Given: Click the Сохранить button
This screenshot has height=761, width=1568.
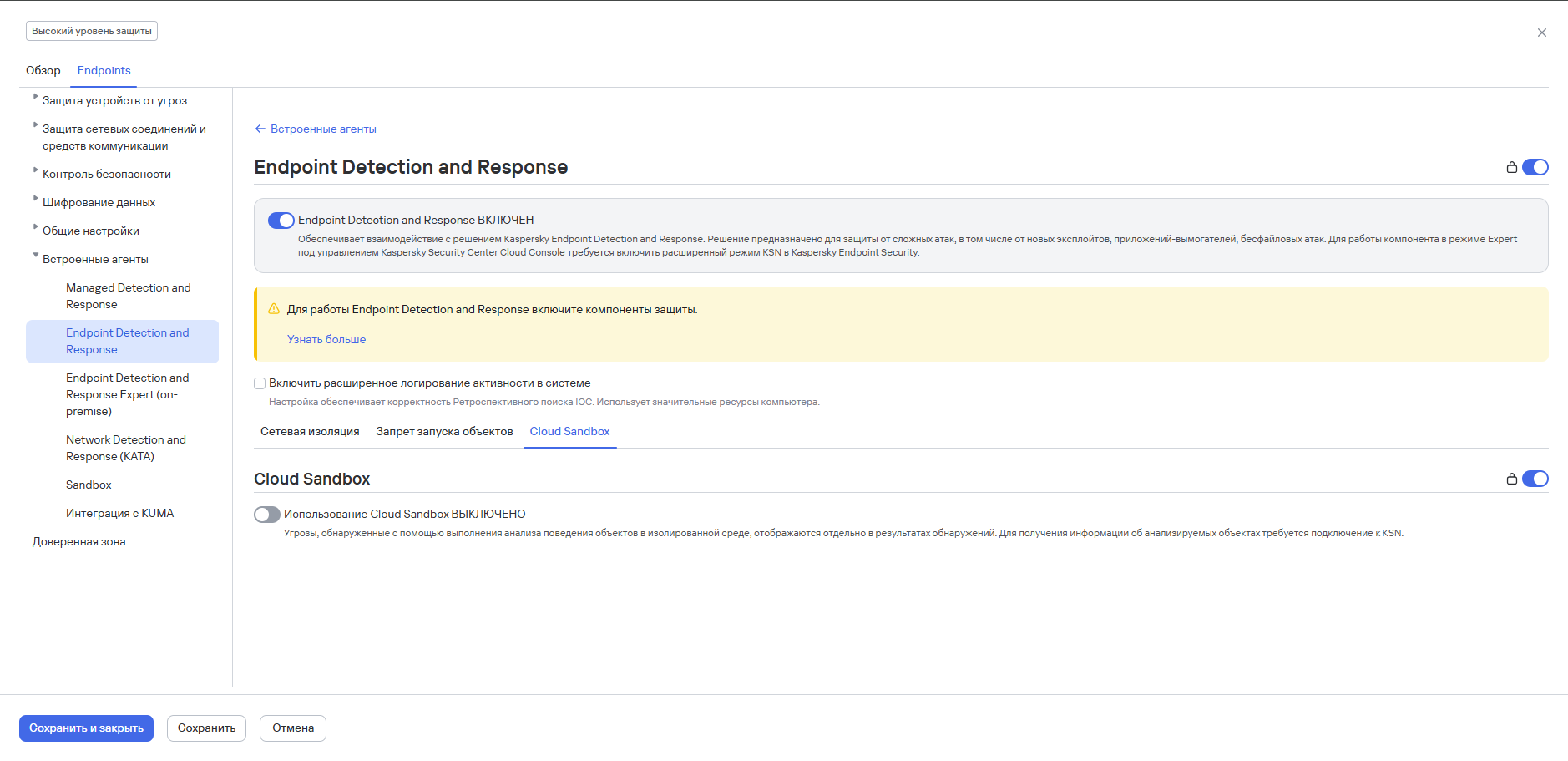Looking at the screenshot, I should pos(206,728).
